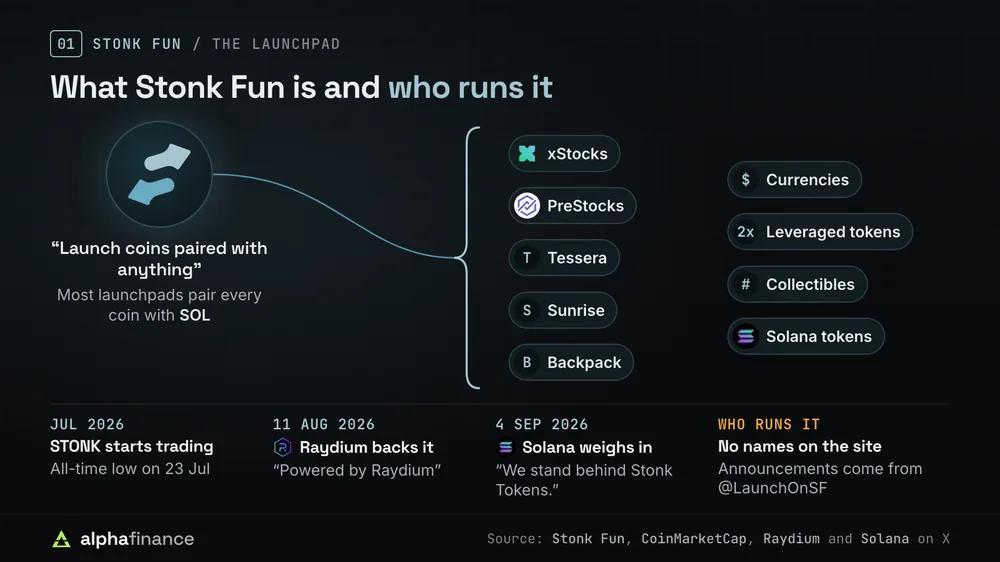The width and height of the screenshot is (1000, 562).
Task: Click the dollar sign Currencies icon
Action: coord(746,180)
